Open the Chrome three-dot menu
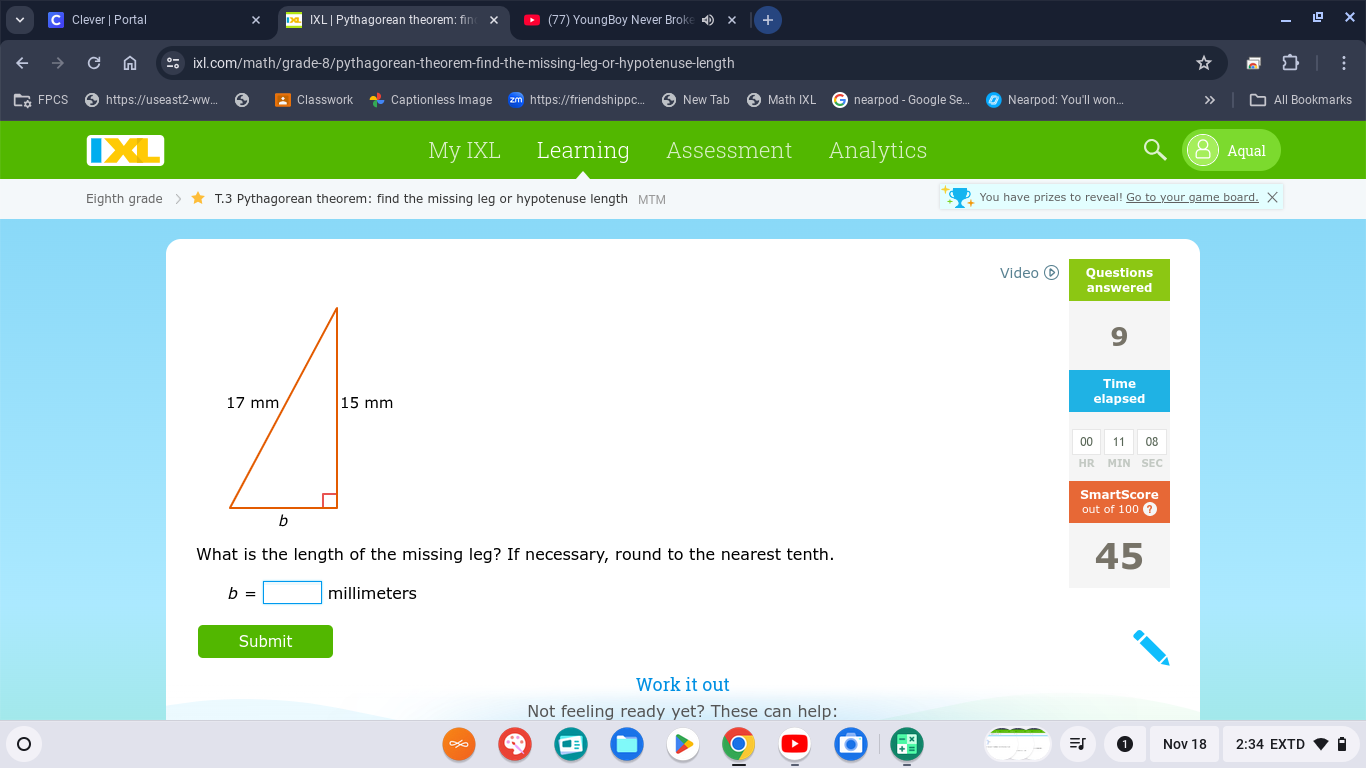Image resolution: width=1366 pixels, height=768 pixels. click(x=1343, y=63)
